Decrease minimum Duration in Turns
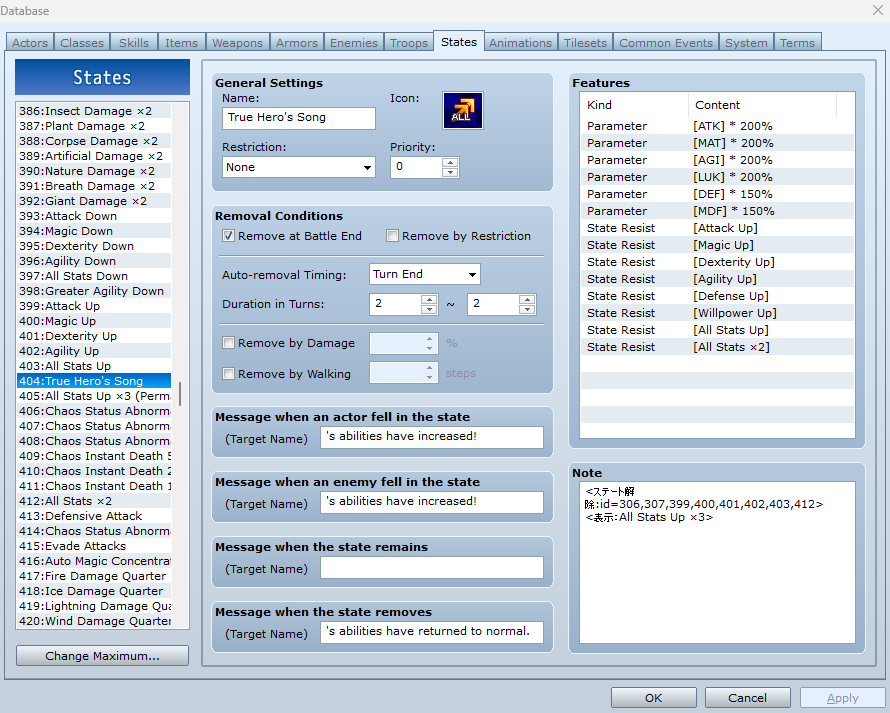 point(429,309)
